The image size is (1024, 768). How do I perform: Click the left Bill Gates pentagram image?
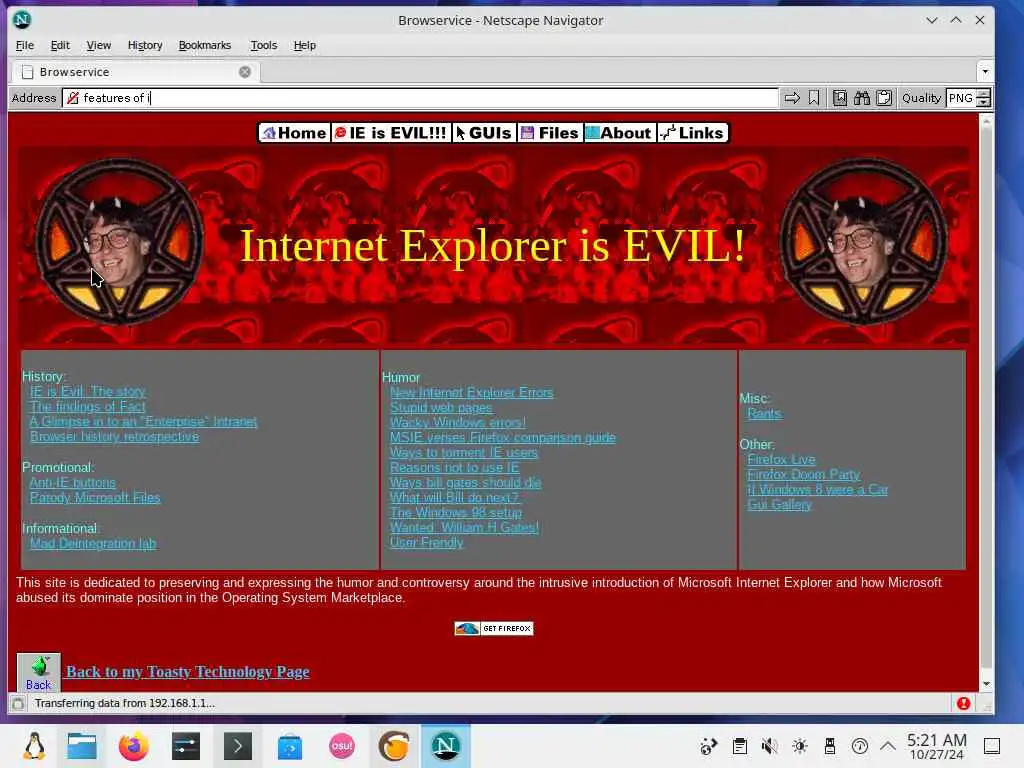point(119,242)
